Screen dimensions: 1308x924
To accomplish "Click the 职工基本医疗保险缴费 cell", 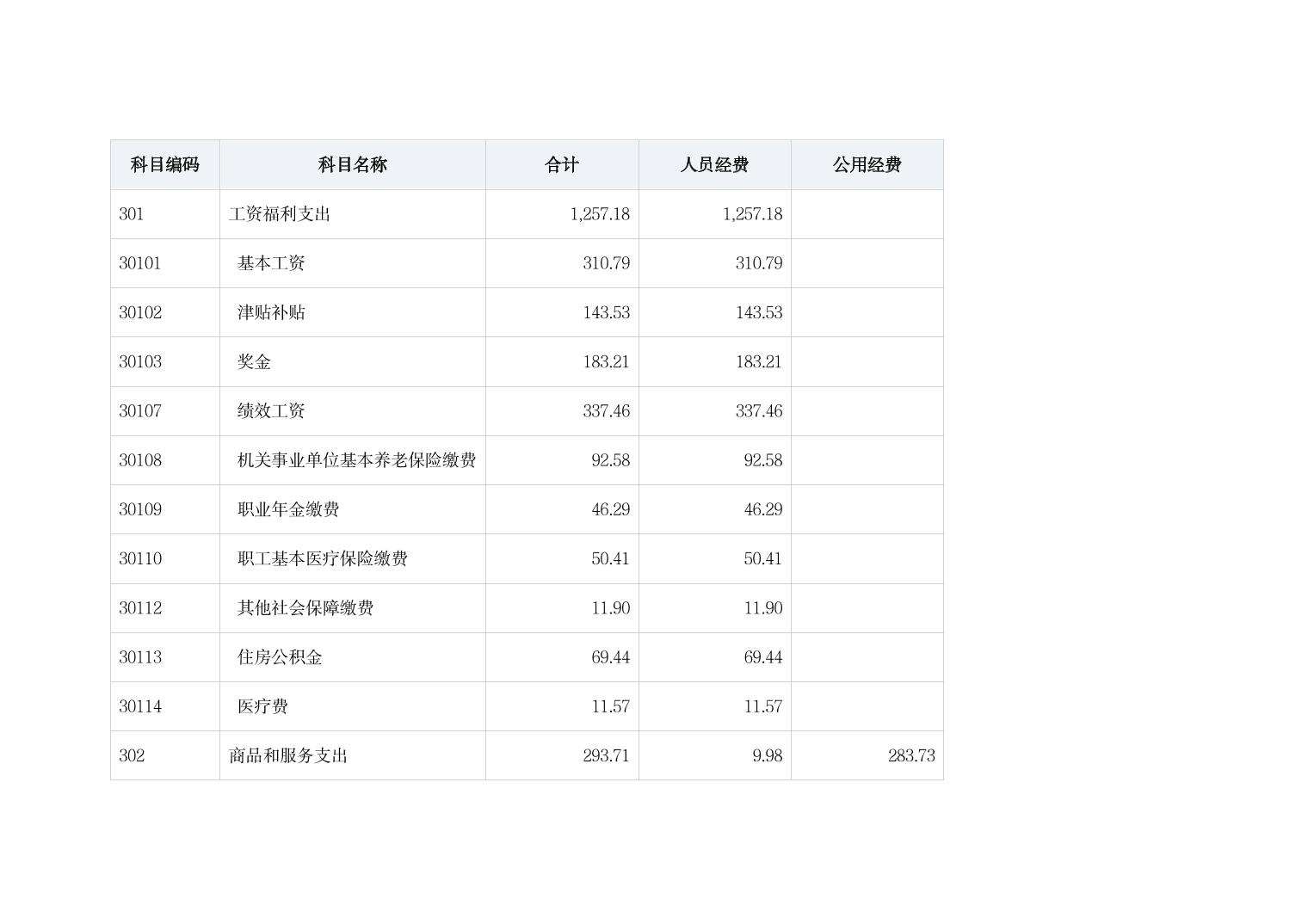I will click(x=322, y=558).
